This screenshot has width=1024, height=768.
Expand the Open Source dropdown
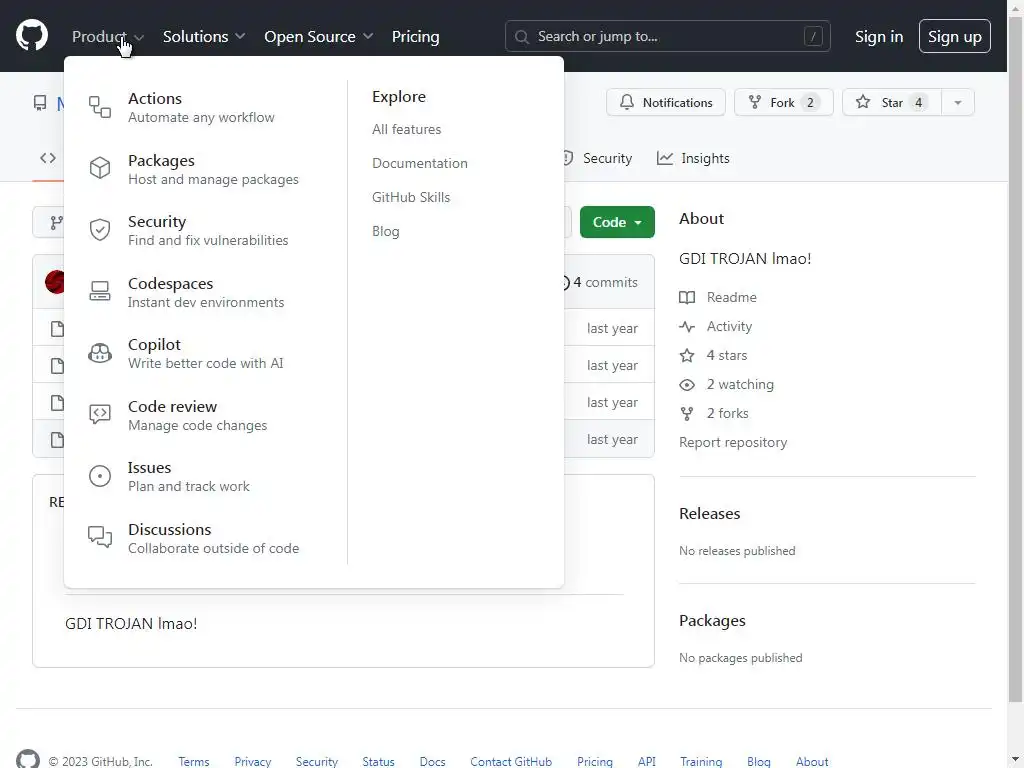[x=319, y=37]
